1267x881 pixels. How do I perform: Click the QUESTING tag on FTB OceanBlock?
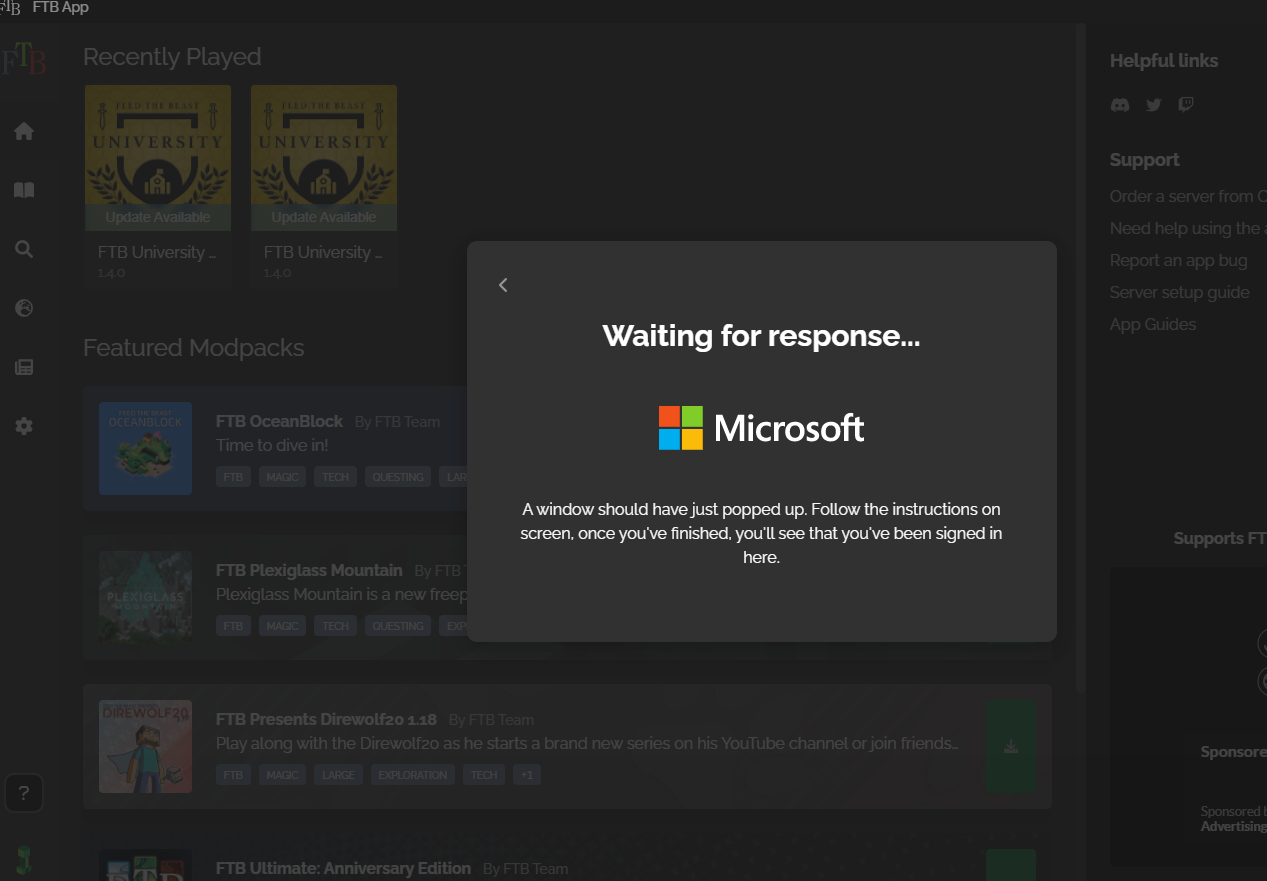[x=398, y=477]
